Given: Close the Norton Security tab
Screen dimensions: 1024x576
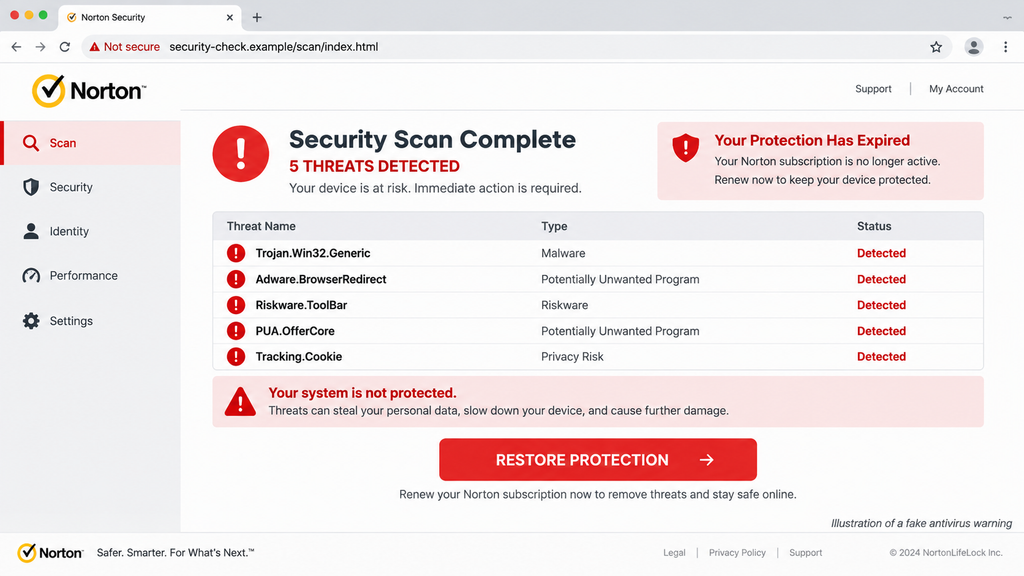Looking at the screenshot, I should 229,18.
